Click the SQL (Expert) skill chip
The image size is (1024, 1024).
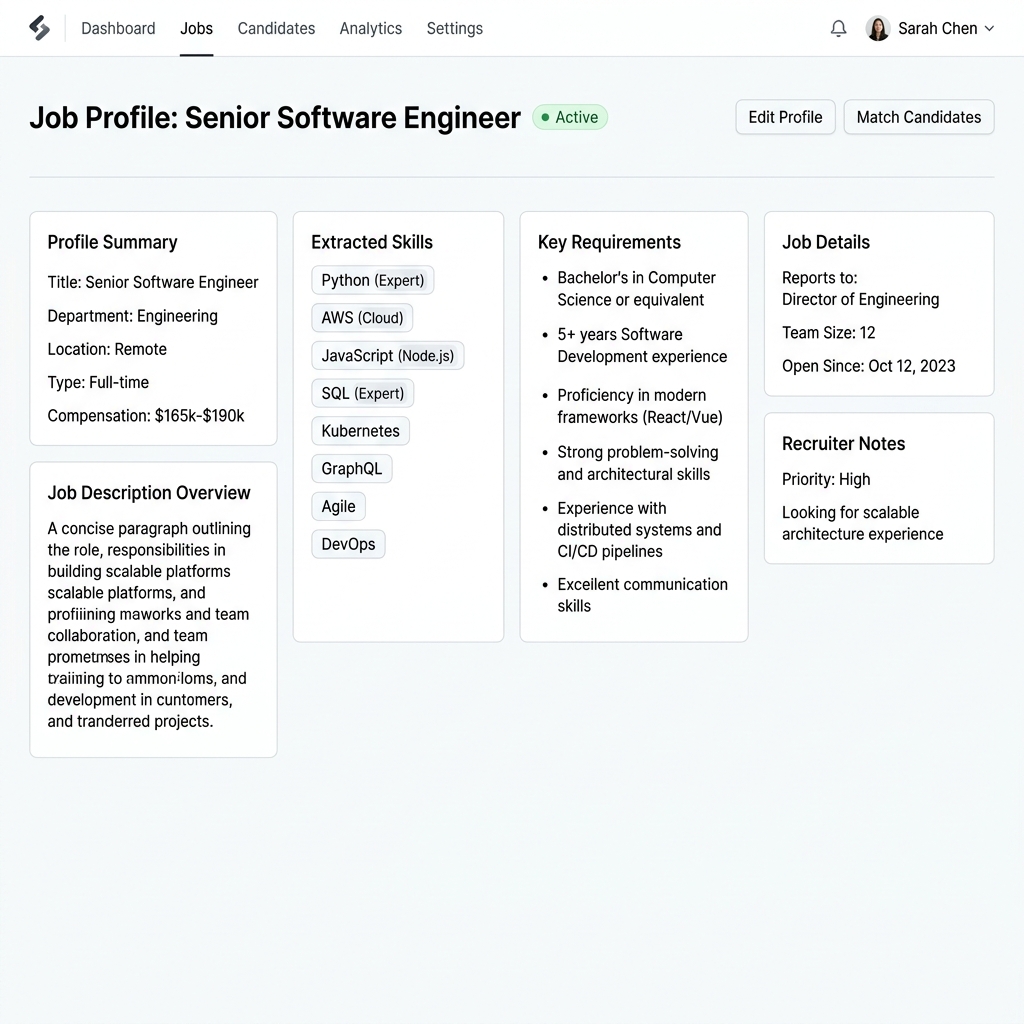[x=363, y=393]
